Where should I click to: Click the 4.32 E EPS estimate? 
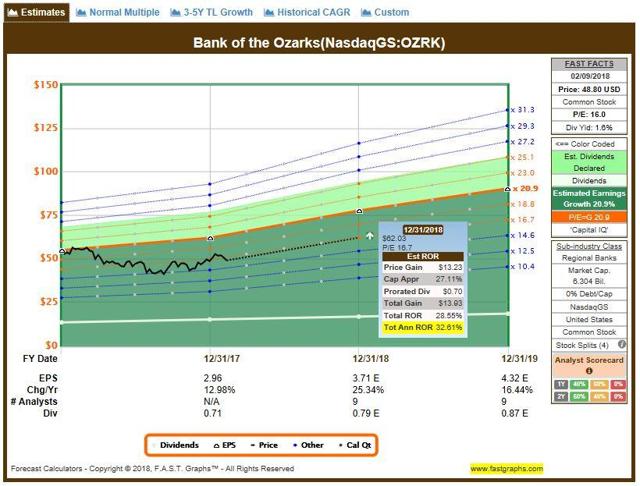point(515,378)
